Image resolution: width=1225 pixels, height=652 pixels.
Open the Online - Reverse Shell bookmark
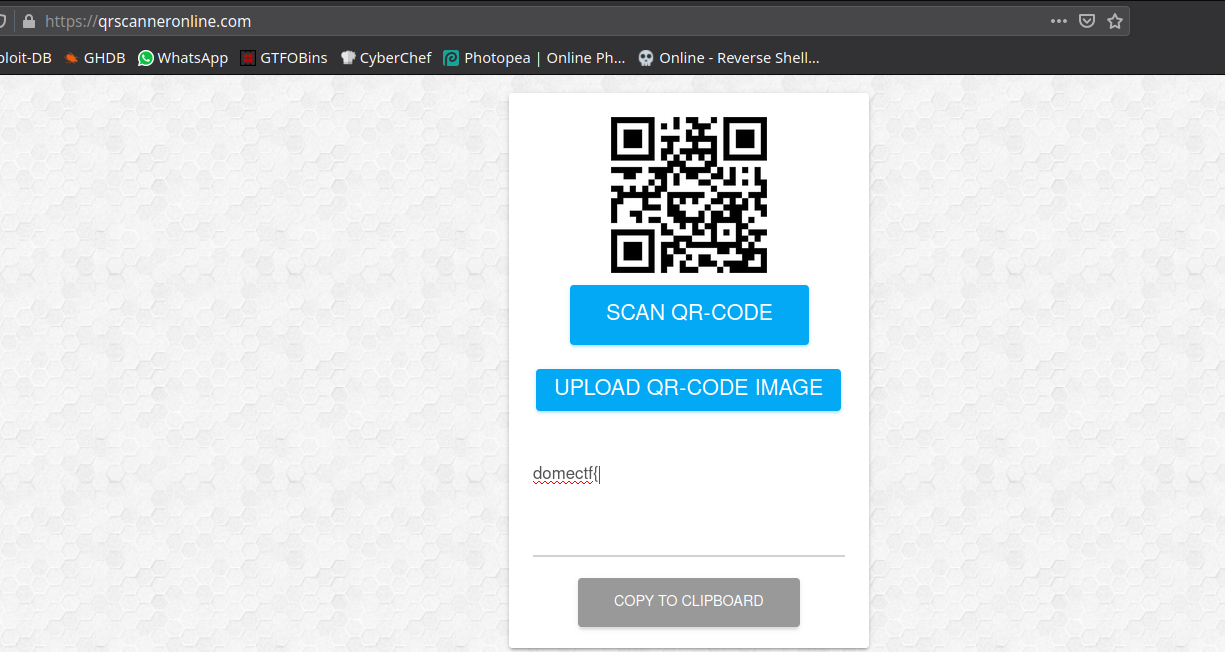click(x=728, y=58)
